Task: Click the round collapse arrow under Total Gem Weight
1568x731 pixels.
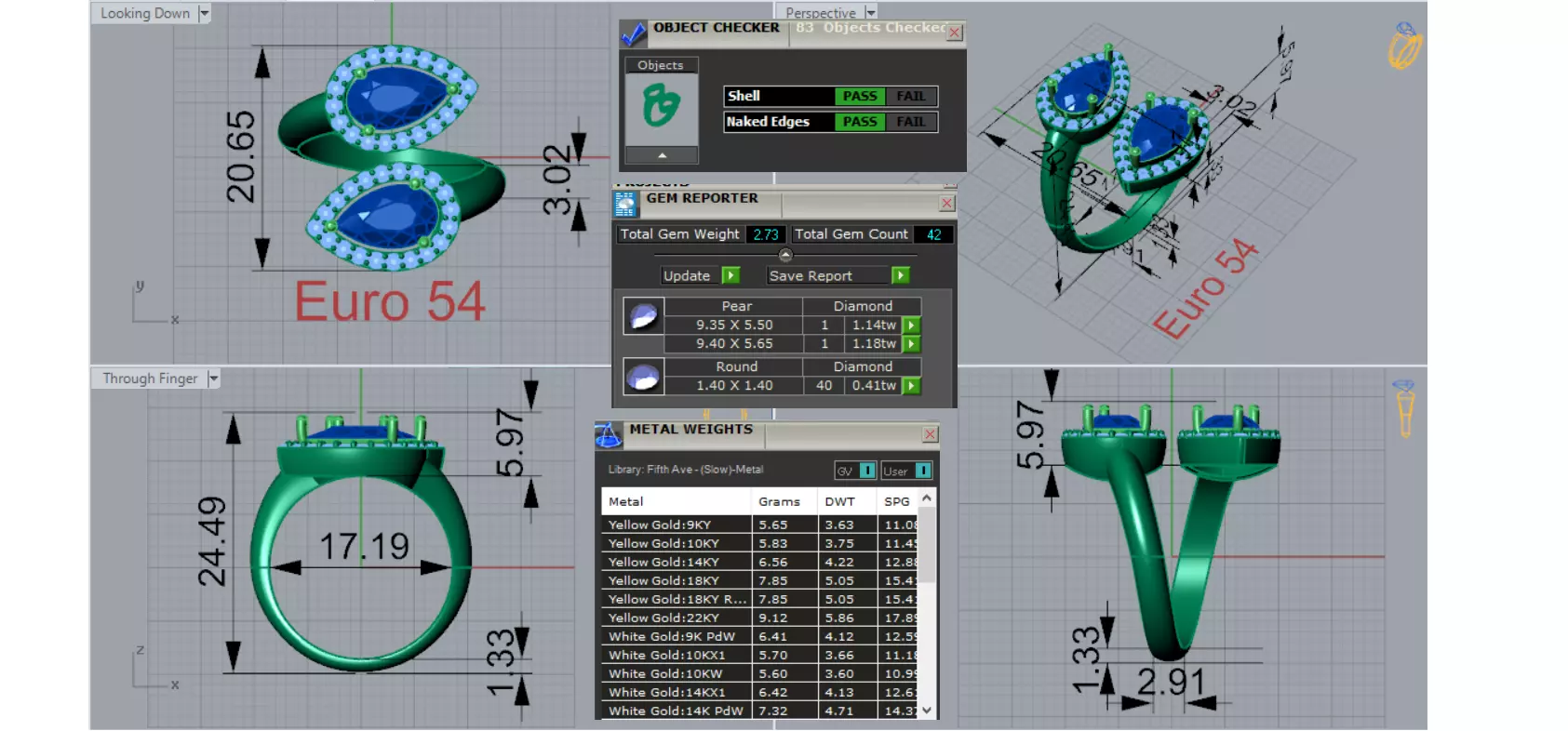Action: tap(785, 255)
